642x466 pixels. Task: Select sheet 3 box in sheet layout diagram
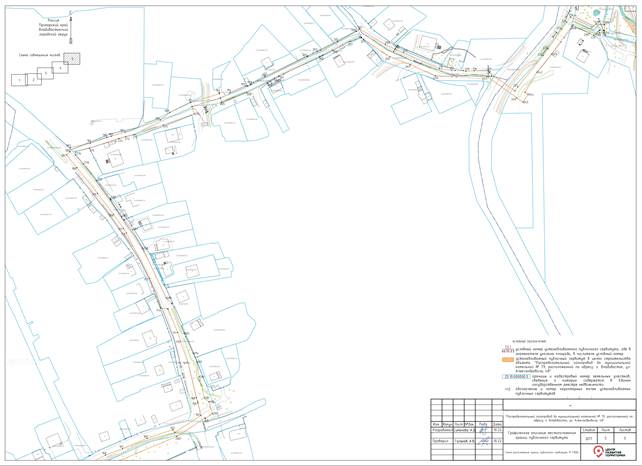pyautogui.click(x=45, y=73)
